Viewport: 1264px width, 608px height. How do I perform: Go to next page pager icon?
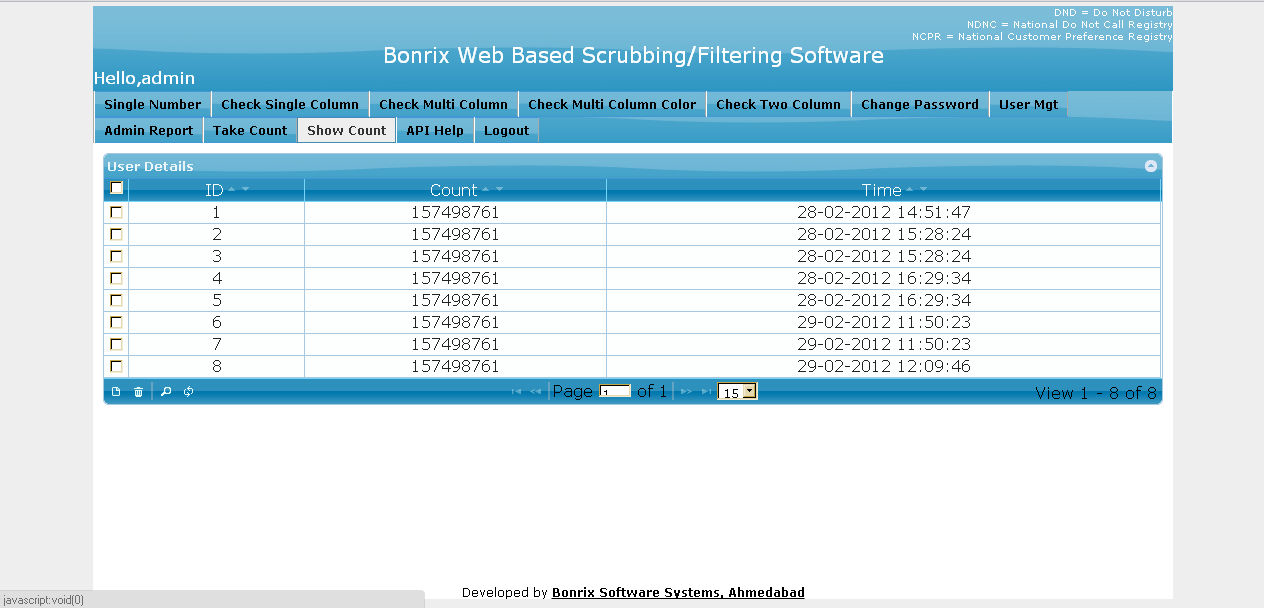click(x=686, y=392)
